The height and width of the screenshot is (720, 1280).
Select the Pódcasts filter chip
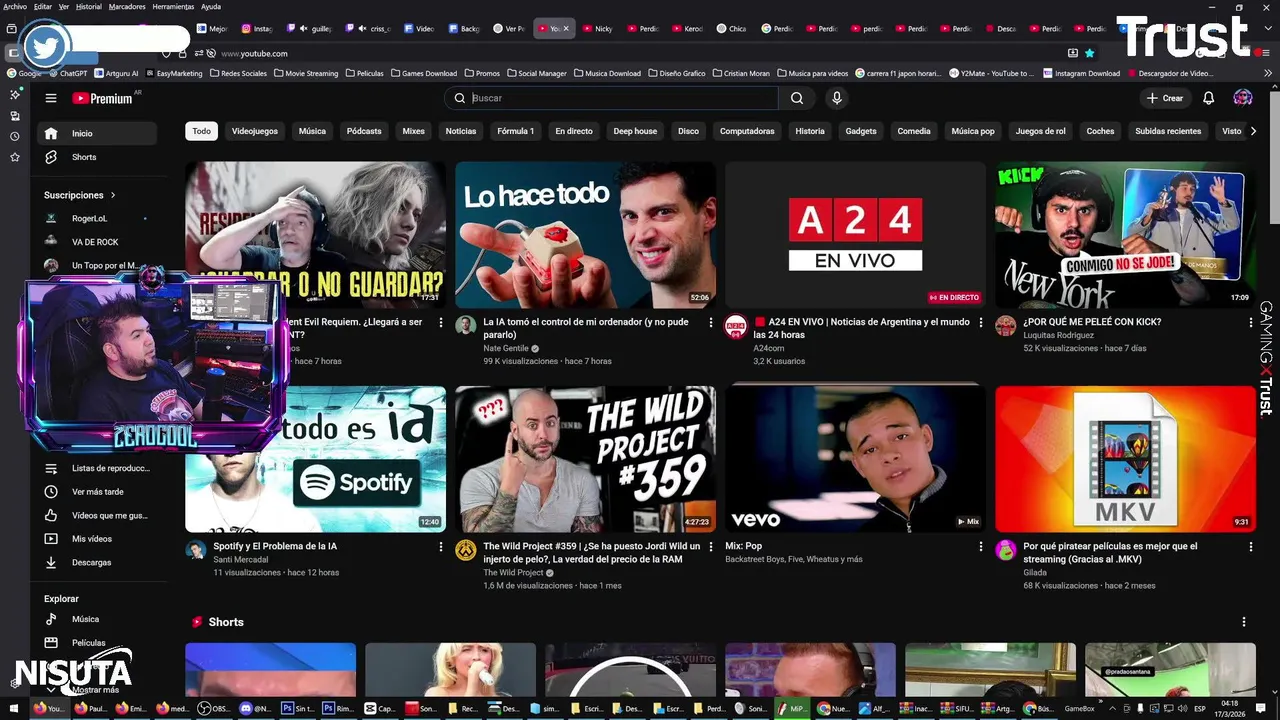tap(364, 131)
